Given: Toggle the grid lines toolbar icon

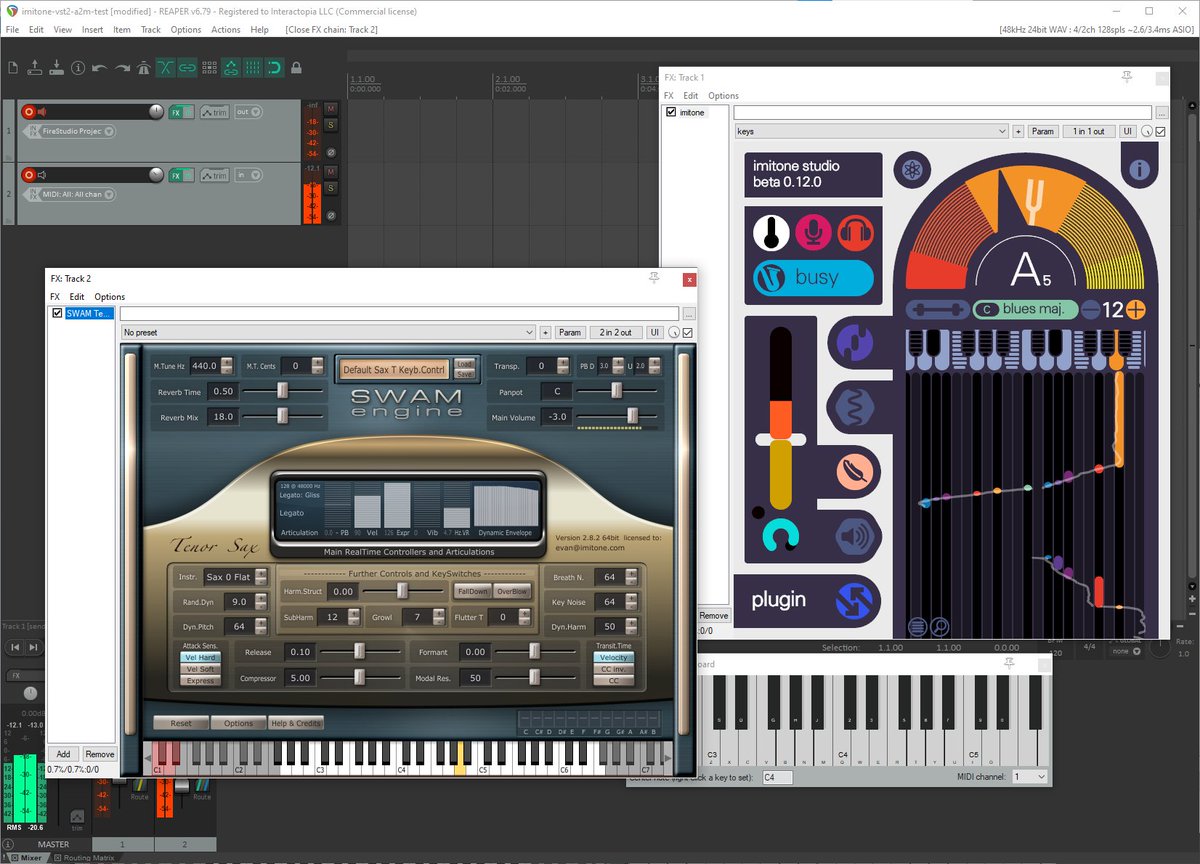Looking at the screenshot, I should [253, 68].
